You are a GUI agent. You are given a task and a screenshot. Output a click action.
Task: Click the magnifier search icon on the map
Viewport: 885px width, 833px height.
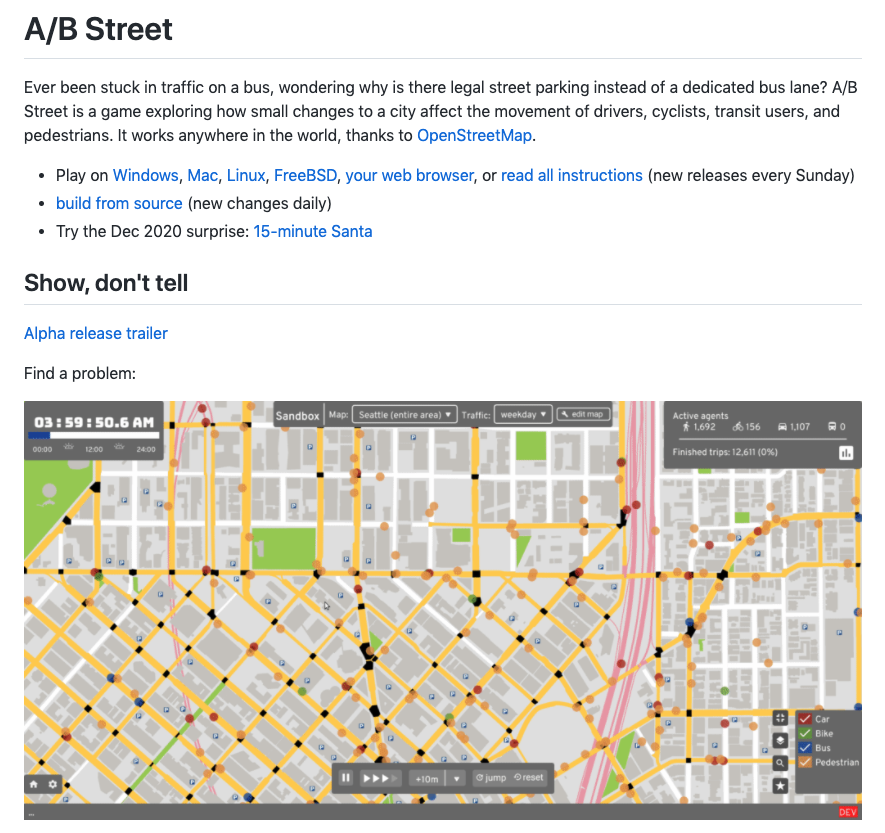[780, 763]
